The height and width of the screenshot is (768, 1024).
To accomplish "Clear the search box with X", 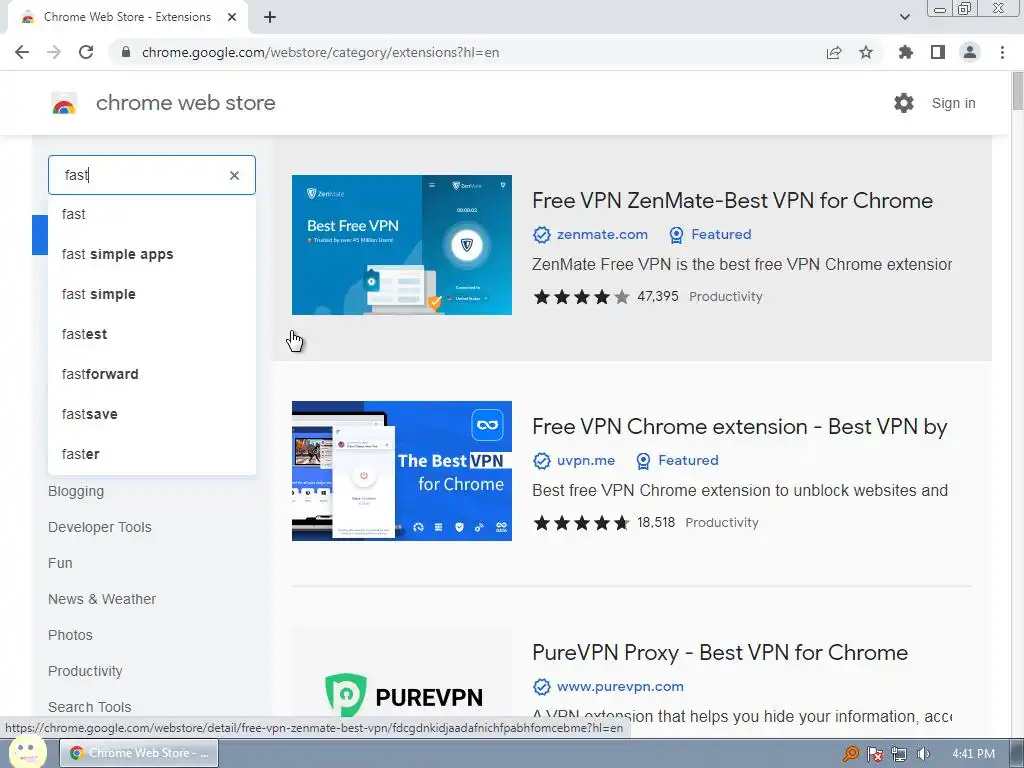I will coord(234,175).
